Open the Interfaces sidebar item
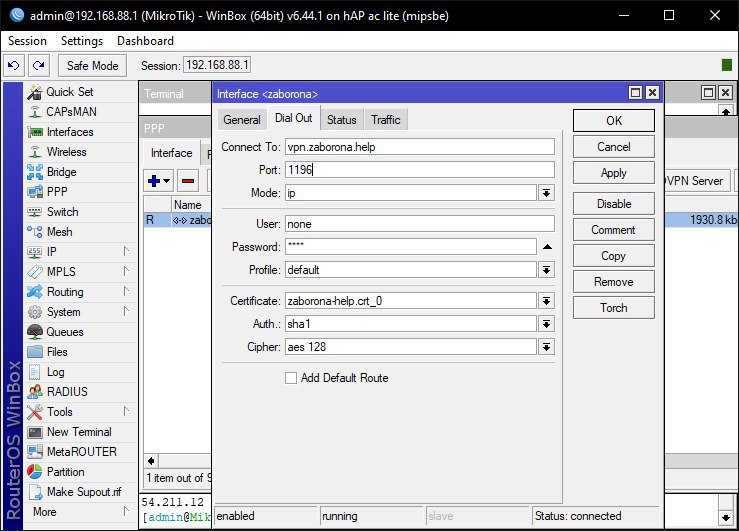This screenshot has width=739, height=531. [x=81, y=132]
